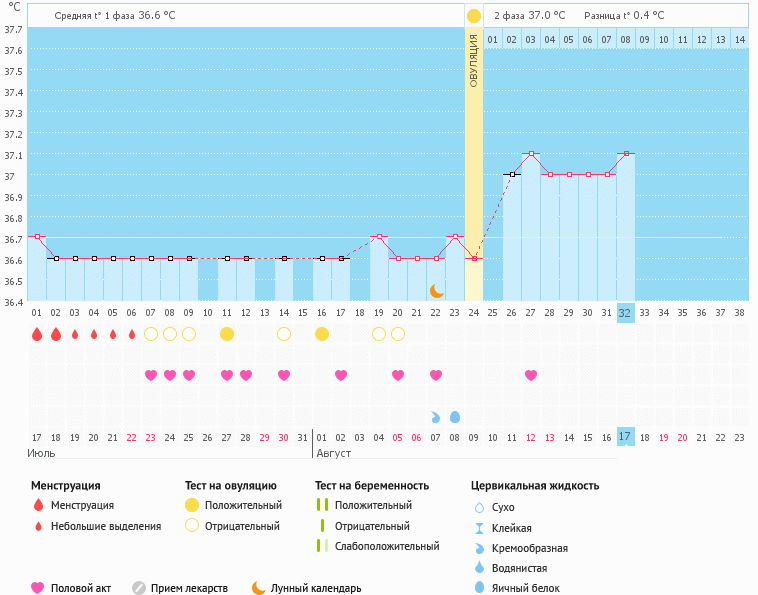
Task: Click the Половой акт legend heart icon
Action: pyautogui.click(x=38, y=588)
